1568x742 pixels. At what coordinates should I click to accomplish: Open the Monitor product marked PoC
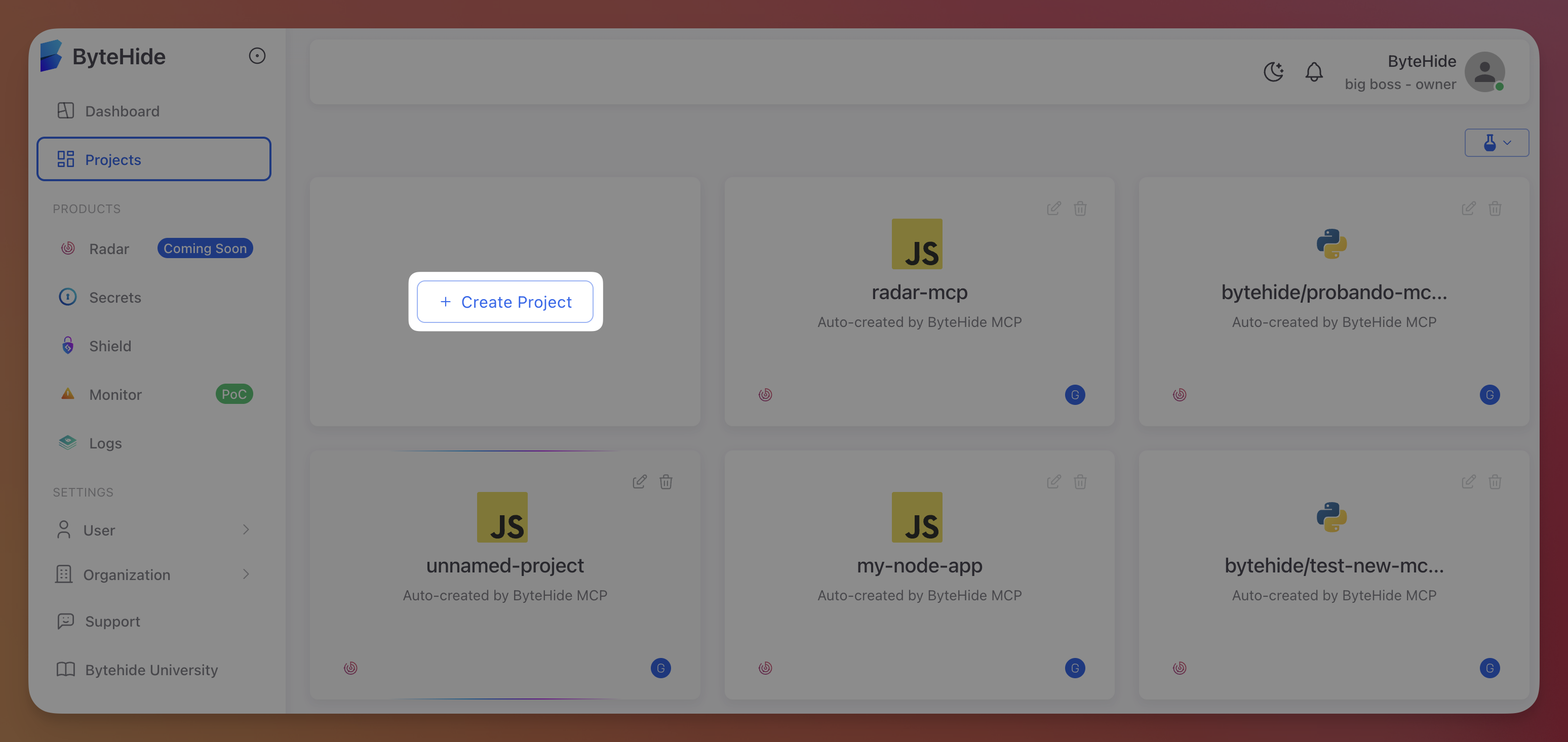[115, 394]
